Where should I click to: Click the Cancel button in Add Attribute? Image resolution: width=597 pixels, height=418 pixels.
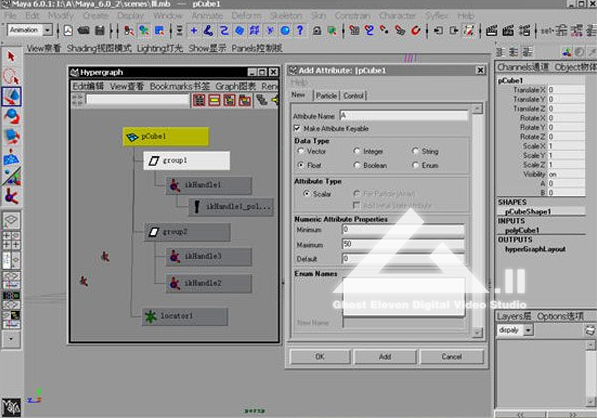point(452,357)
